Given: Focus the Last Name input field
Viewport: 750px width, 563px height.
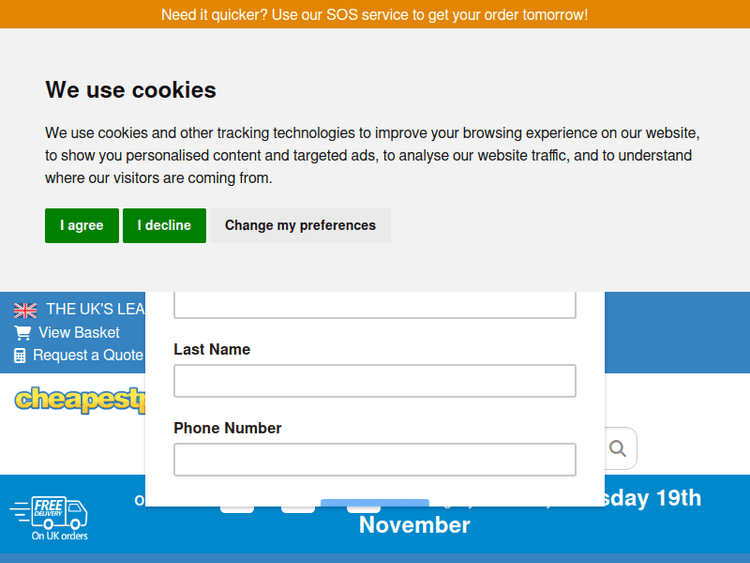Looking at the screenshot, I should click(375, 381).
